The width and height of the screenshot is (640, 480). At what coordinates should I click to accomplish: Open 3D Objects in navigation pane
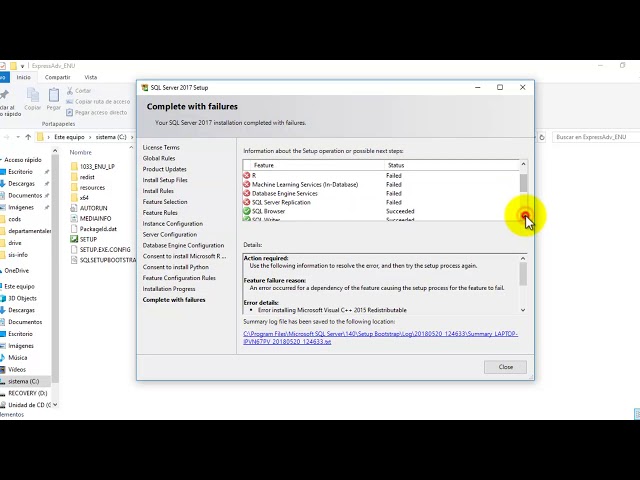19,298
